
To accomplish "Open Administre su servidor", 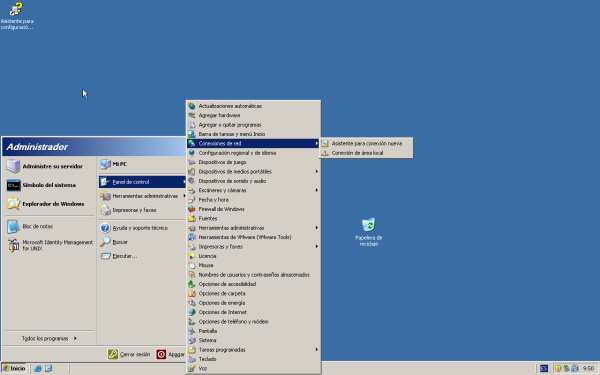I will point(49,166).
